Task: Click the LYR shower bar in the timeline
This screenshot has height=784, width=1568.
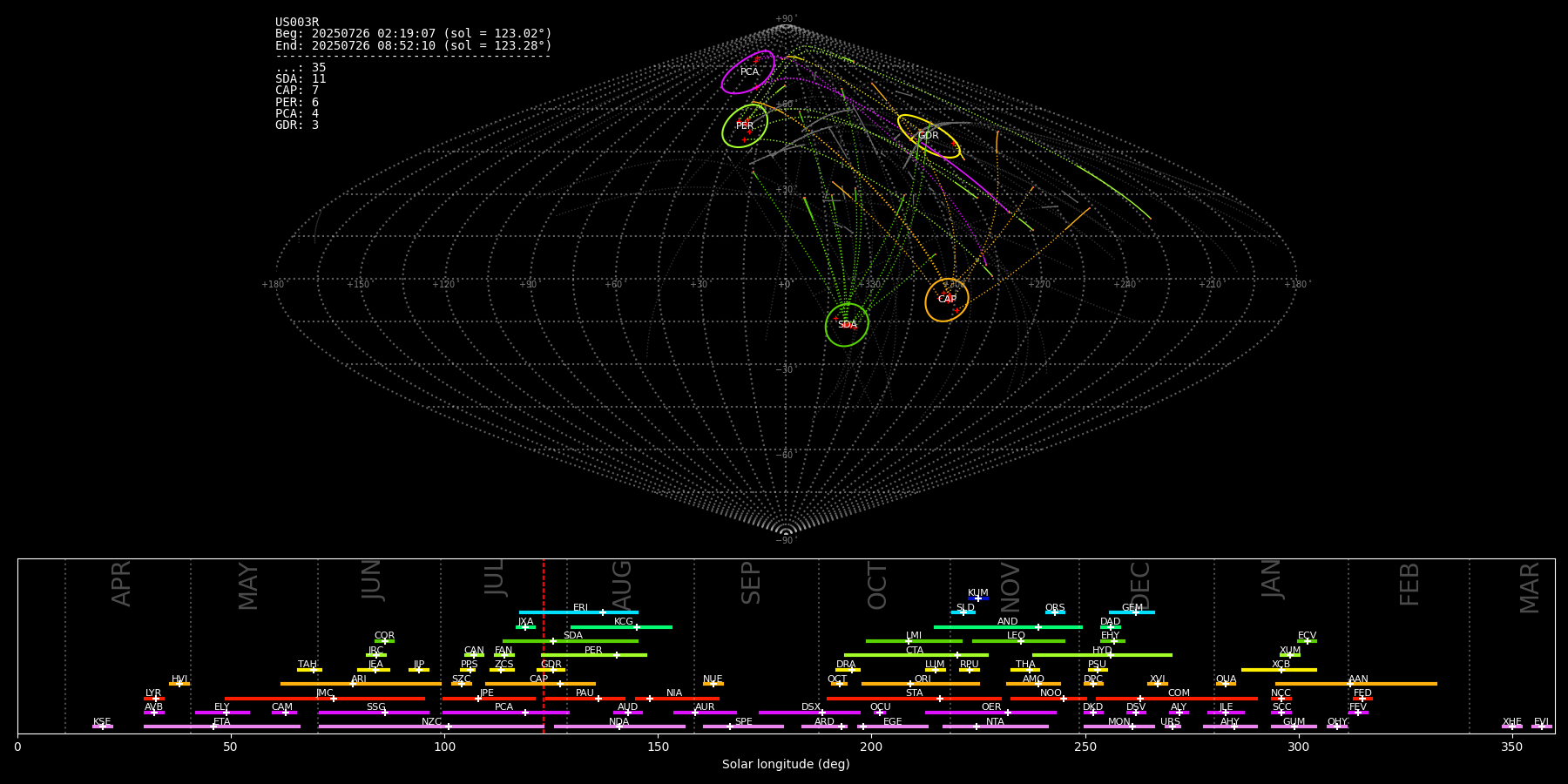Action: click(154, 699)
